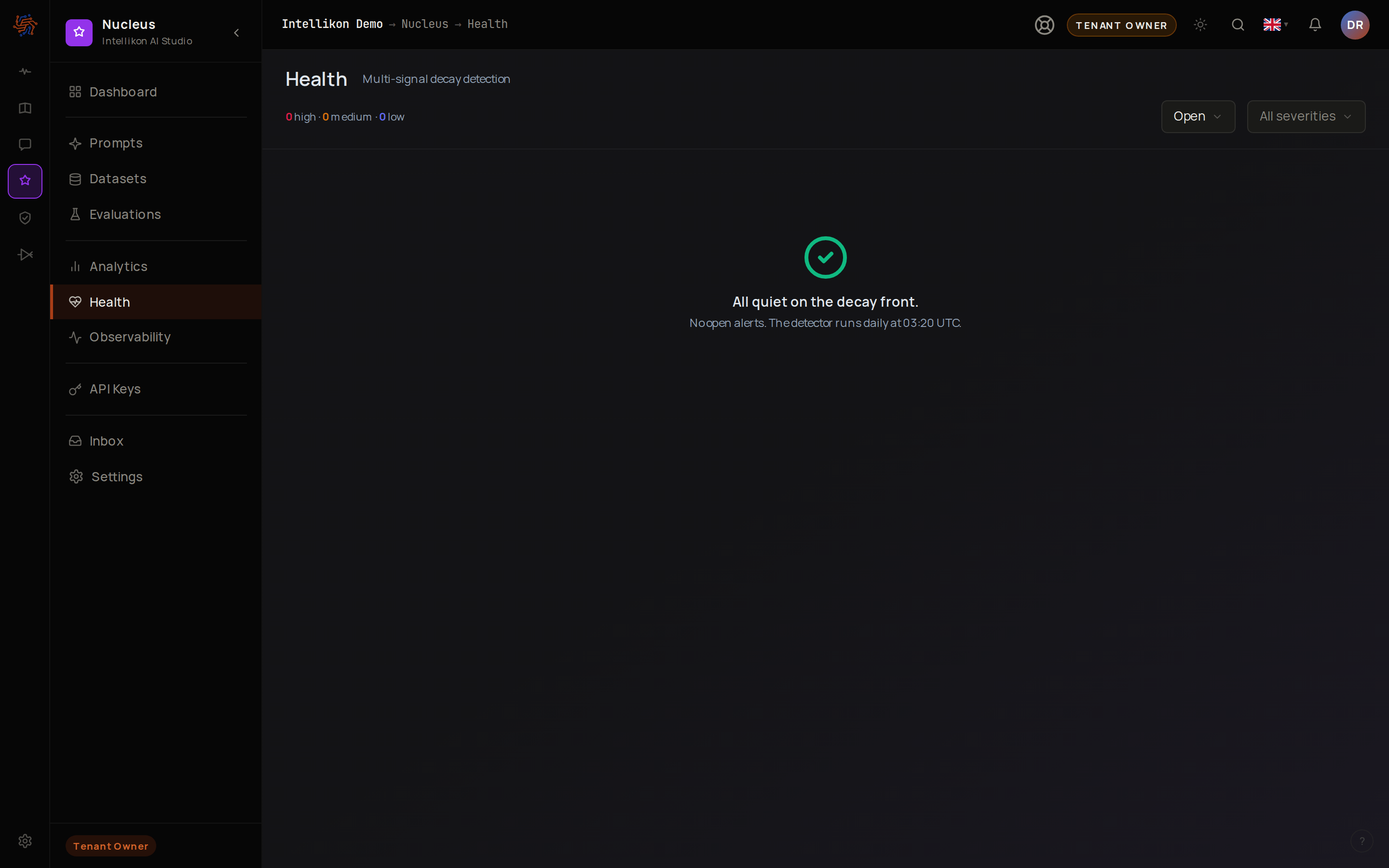The image size is (1389, 868).
Task: Open the All severities filter dropdown
Action: (x=1306, y=117)
